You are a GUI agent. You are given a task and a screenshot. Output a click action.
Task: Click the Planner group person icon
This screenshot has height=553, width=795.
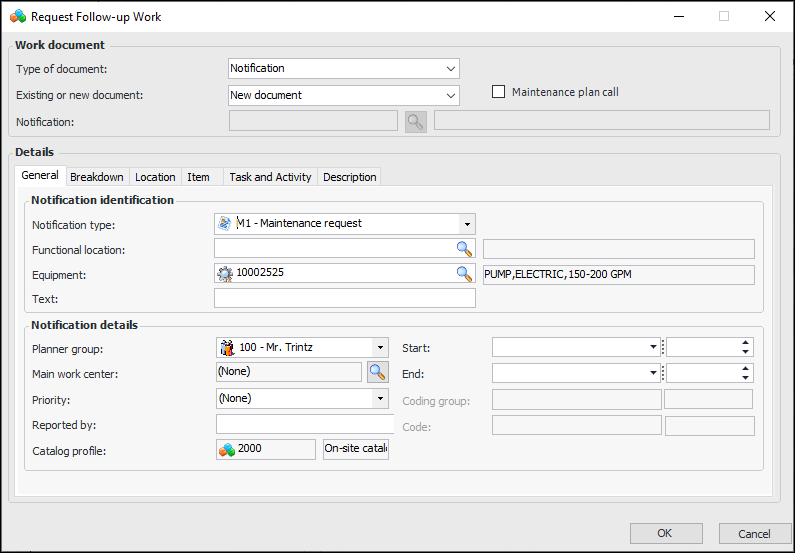[x=226, y=347]
